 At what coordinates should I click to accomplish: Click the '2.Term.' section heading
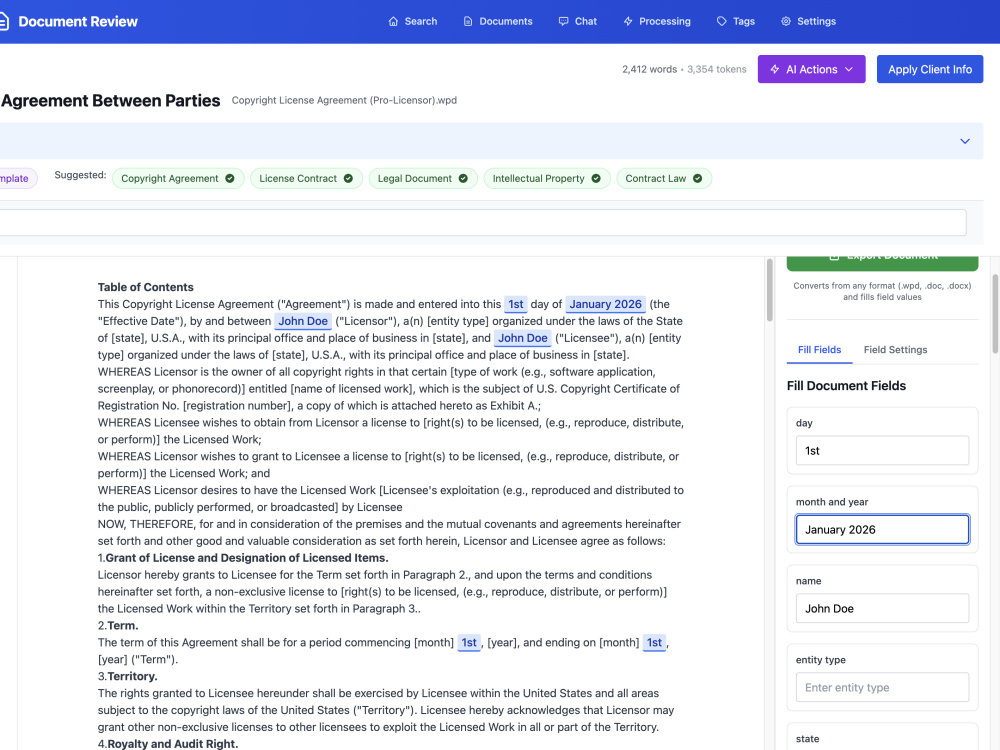click(118, 626)
